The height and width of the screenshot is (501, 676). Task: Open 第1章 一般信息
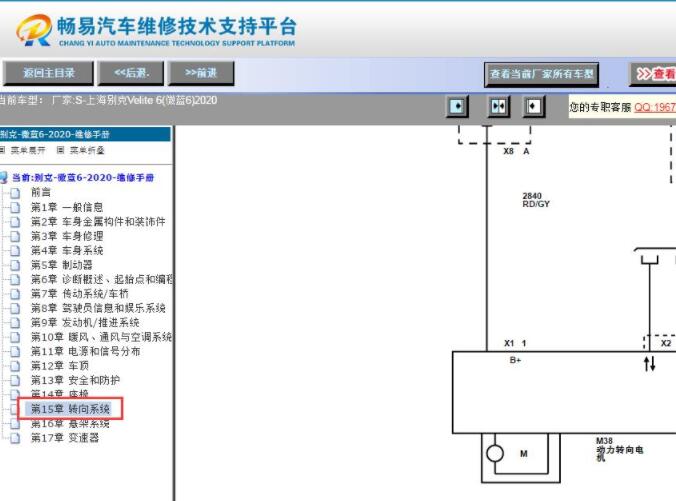click(66, 207)
